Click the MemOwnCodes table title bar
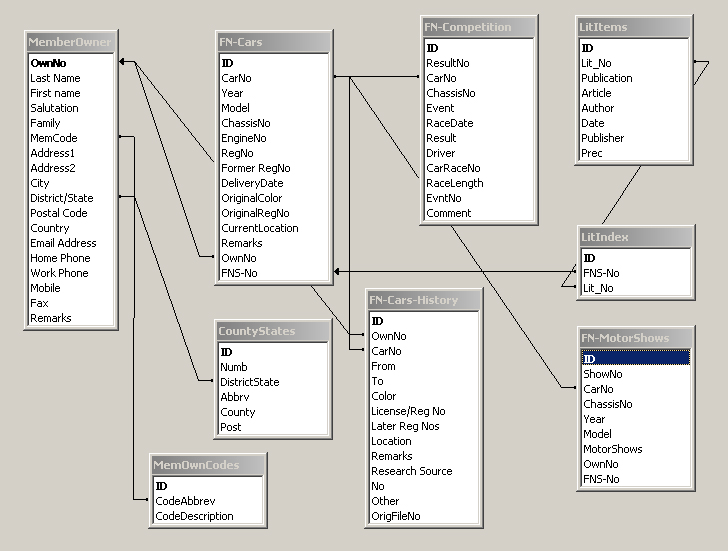 click(x=208, y=465)
